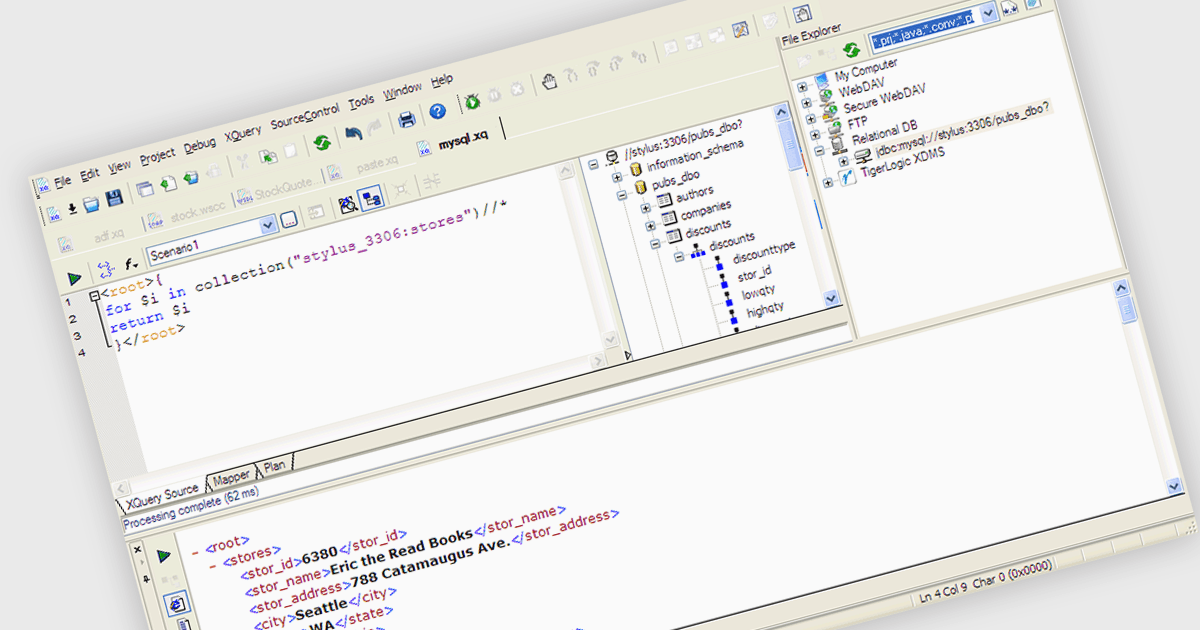Expand the TigerLogic XDMS node
This screenshot has height=630, width=1200.
click(x=827, y=183)
